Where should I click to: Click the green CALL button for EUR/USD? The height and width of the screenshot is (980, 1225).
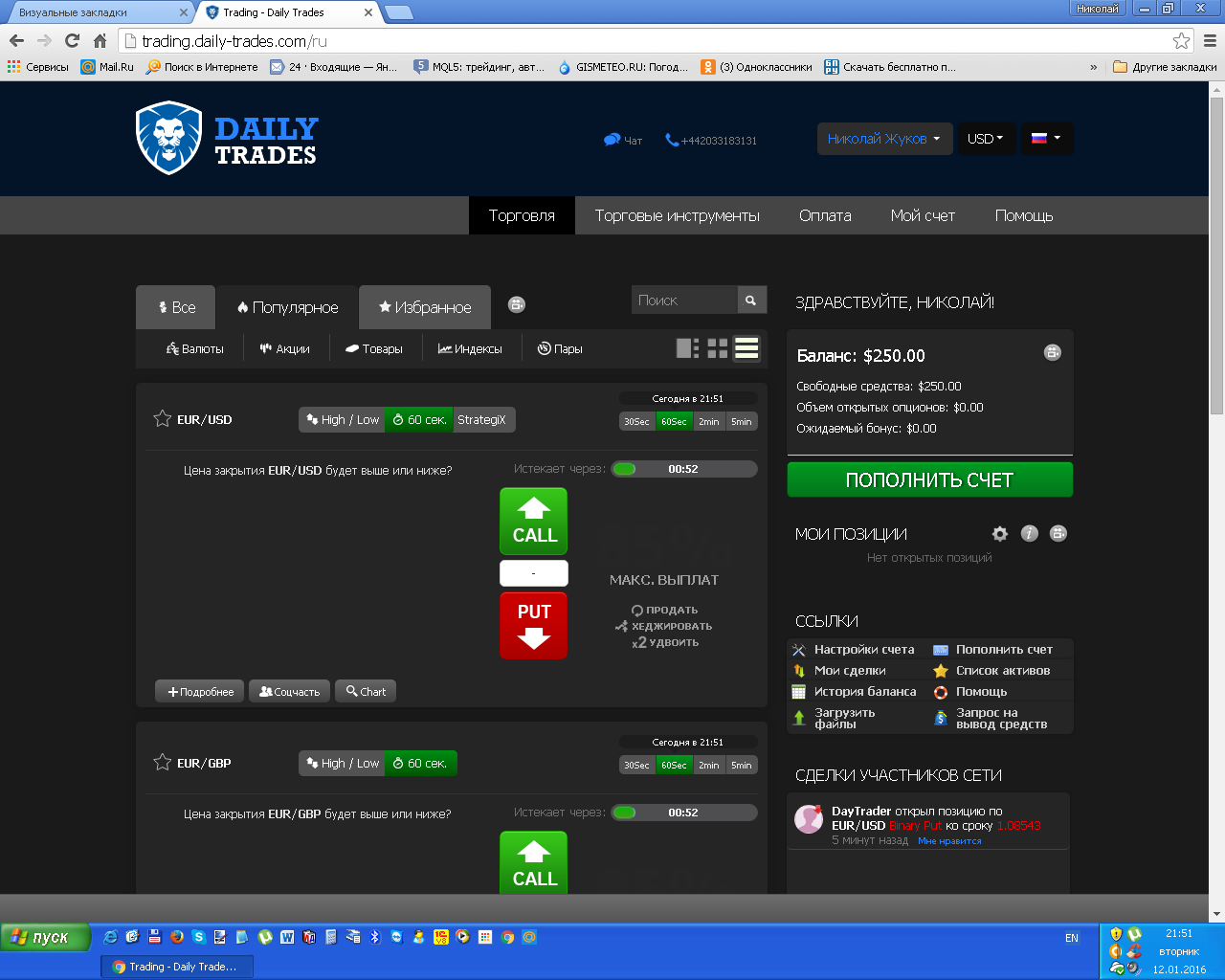pyautogui.click(x=533, y=522)
